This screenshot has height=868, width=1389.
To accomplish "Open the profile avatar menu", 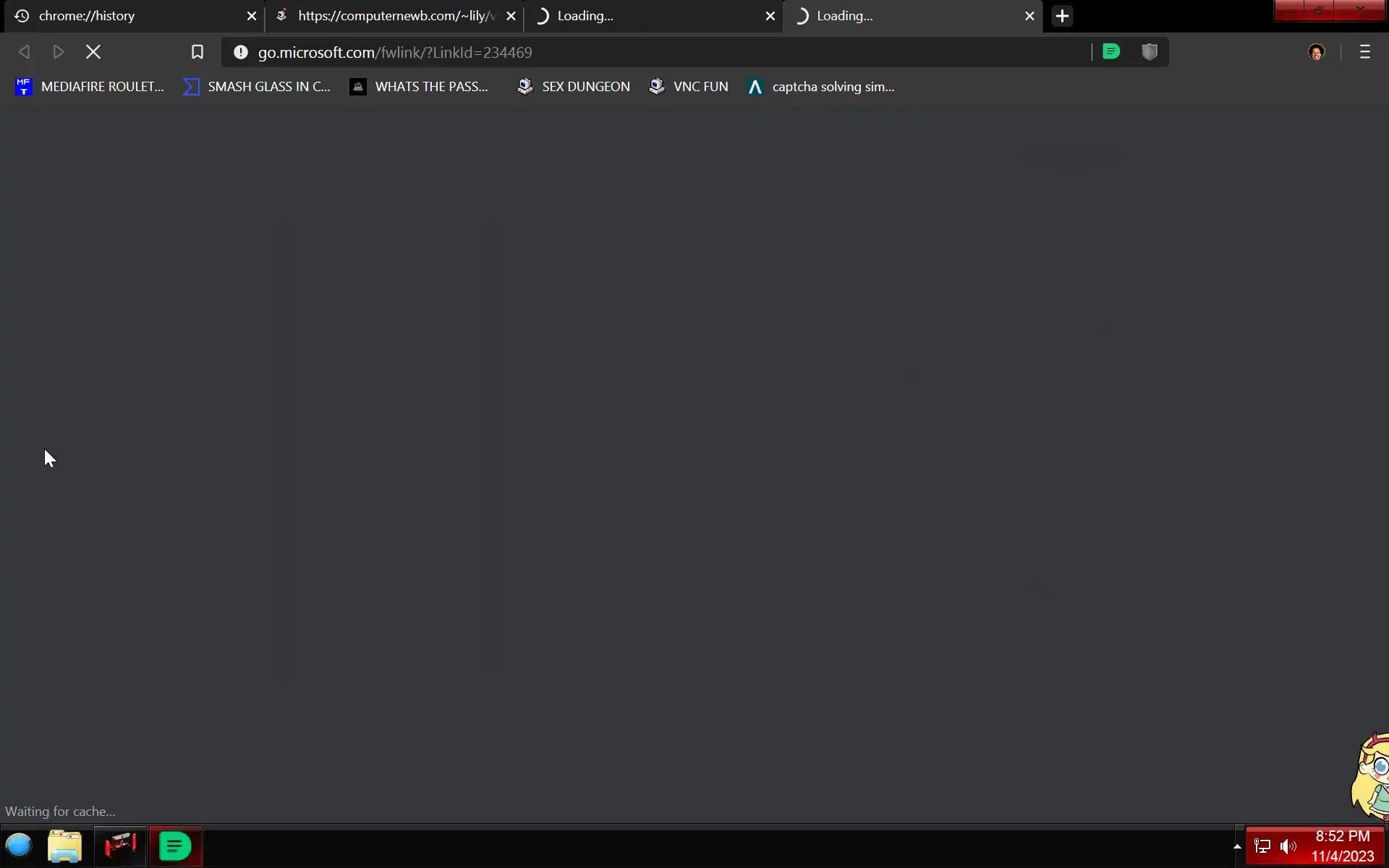I will [1317, 52].
